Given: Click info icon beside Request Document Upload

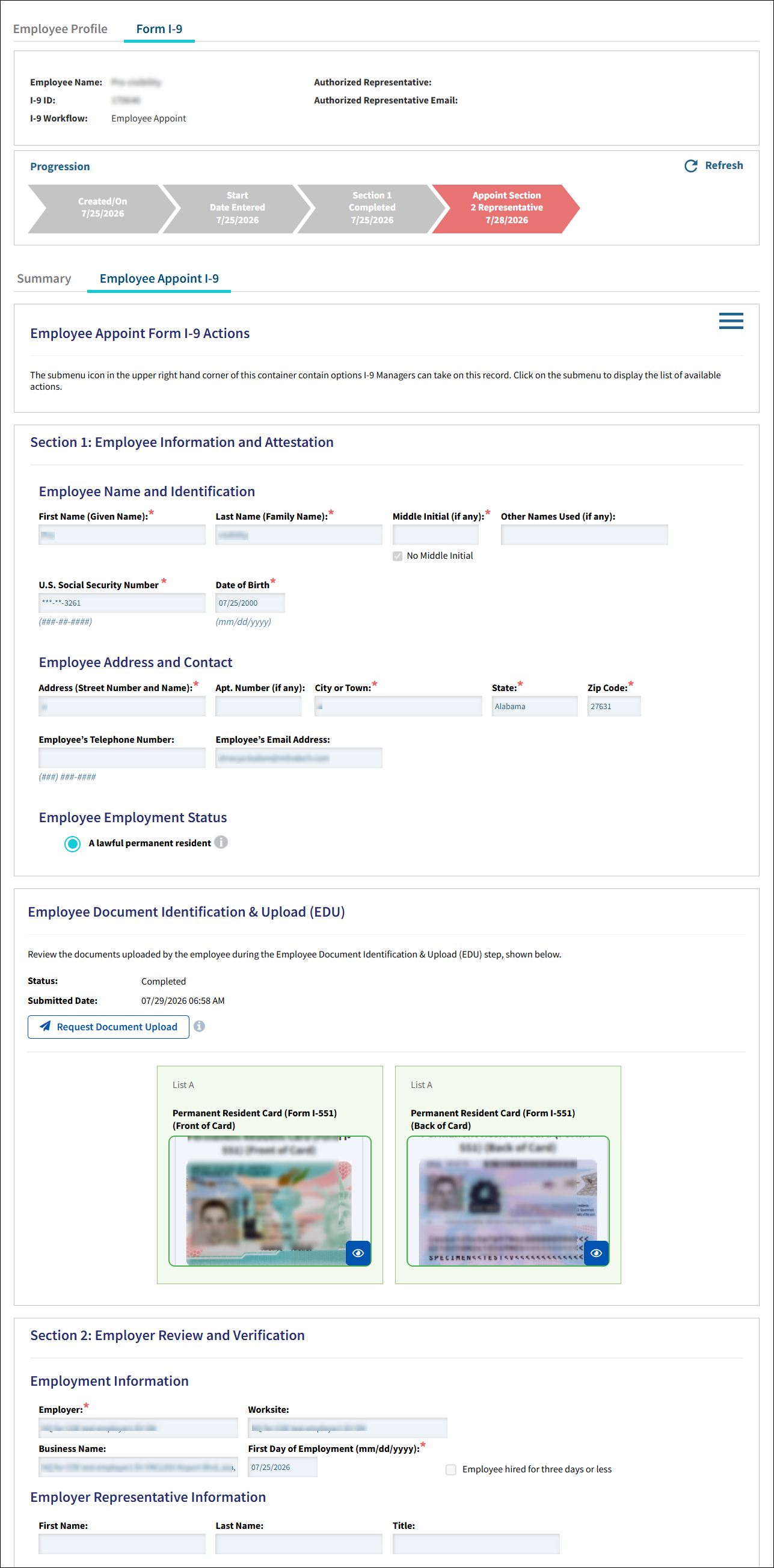Looking at the screenshot, I should [x=199, y=1026].
